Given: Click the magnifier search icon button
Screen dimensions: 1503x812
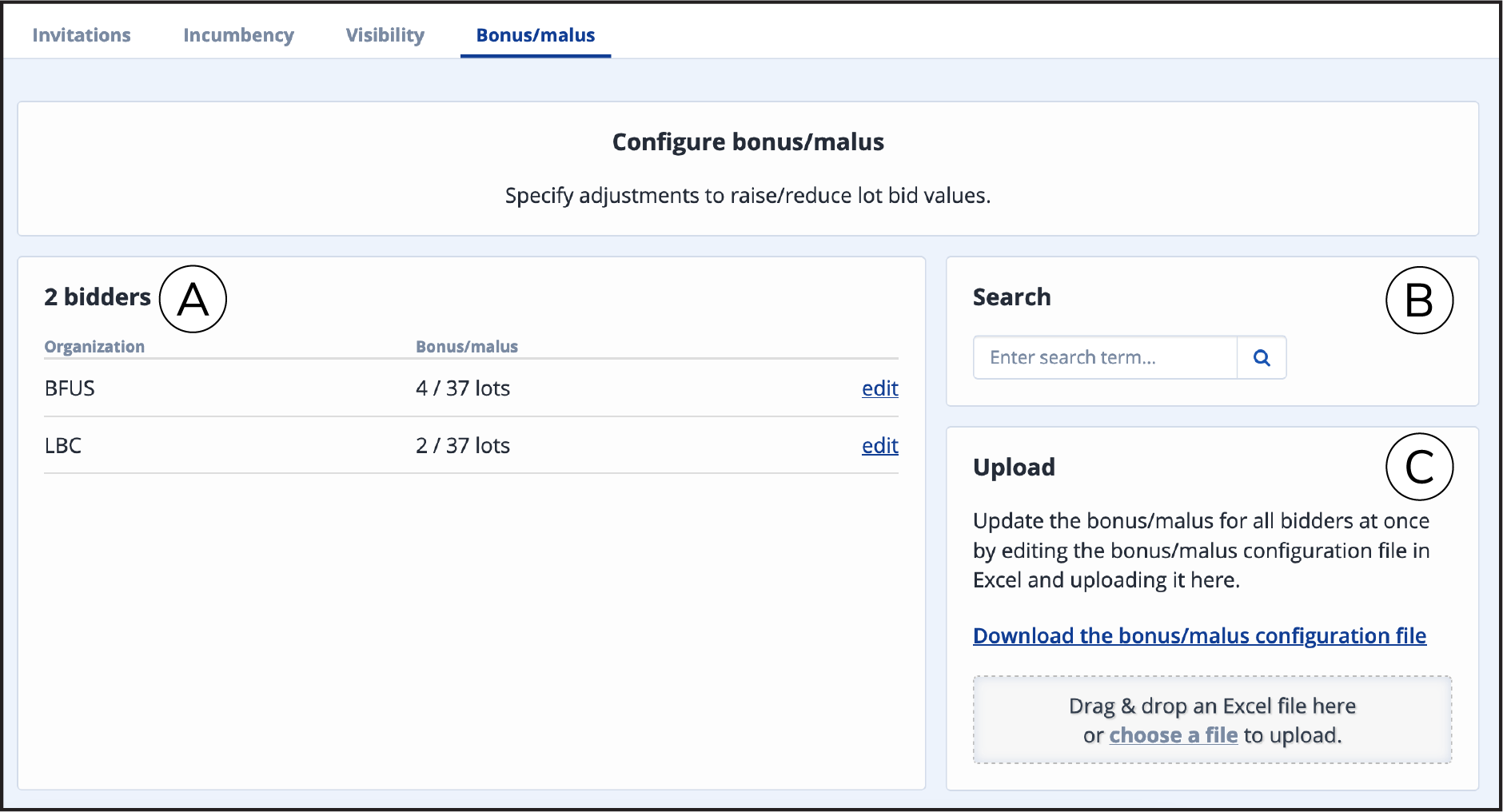Looking at the screenshot, I should point(1262,357).
